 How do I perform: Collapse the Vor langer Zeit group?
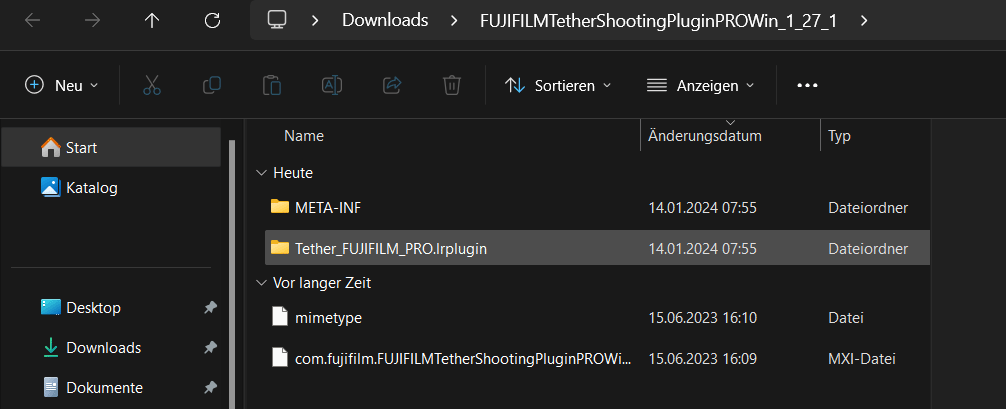[x=262, y=283]
